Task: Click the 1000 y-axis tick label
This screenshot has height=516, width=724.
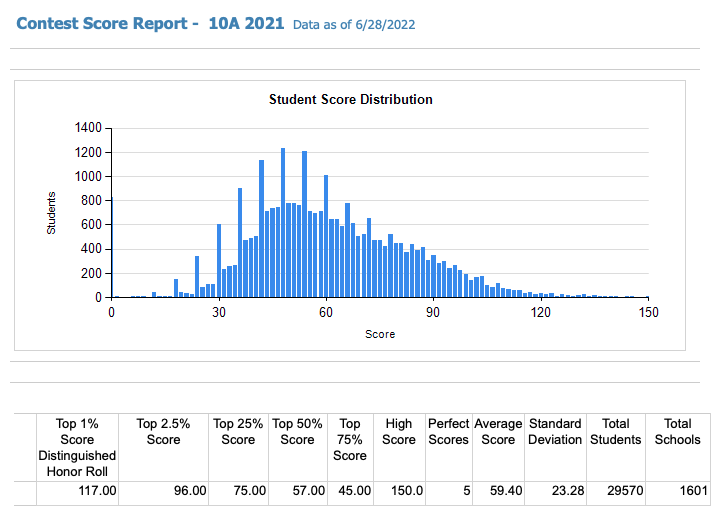Action: coord(88,176)
